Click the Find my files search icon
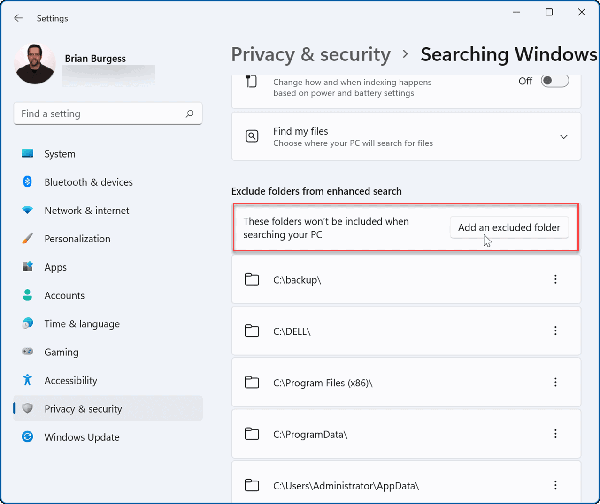Image resolution: width=600 pixels, height=504 pixels. click(252, 136)
